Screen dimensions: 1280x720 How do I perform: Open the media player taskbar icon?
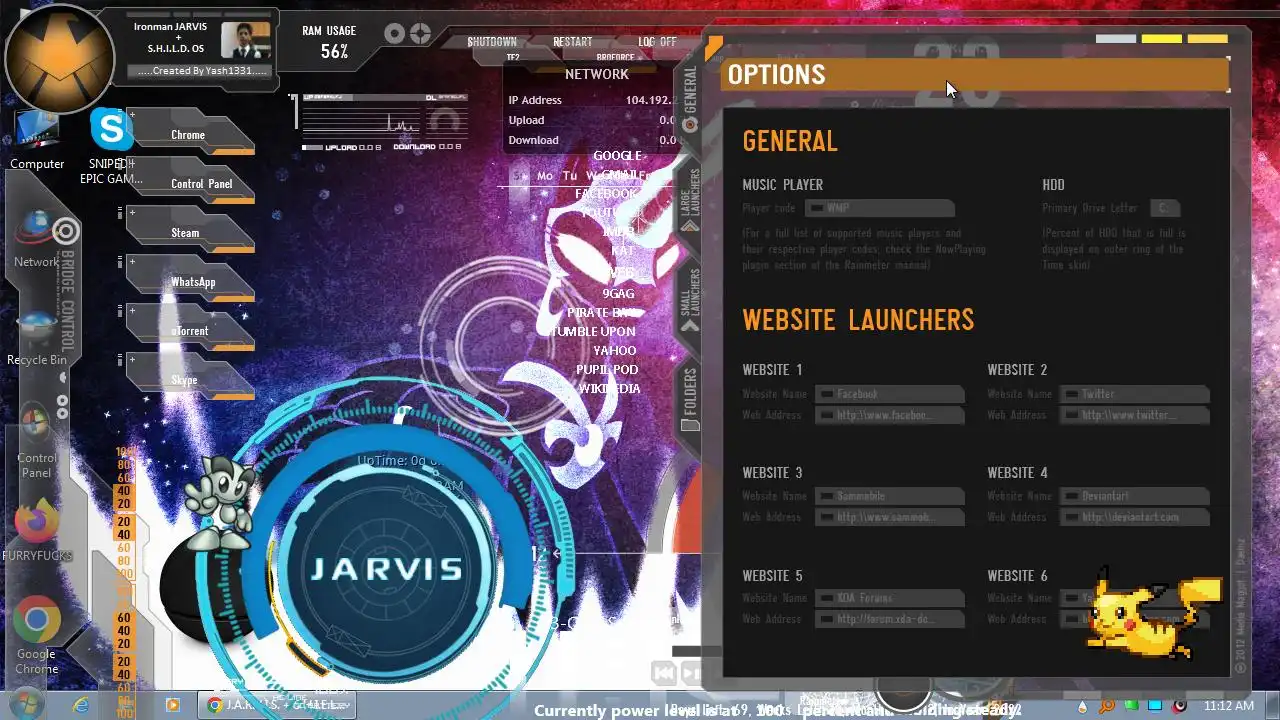point(172,705)
